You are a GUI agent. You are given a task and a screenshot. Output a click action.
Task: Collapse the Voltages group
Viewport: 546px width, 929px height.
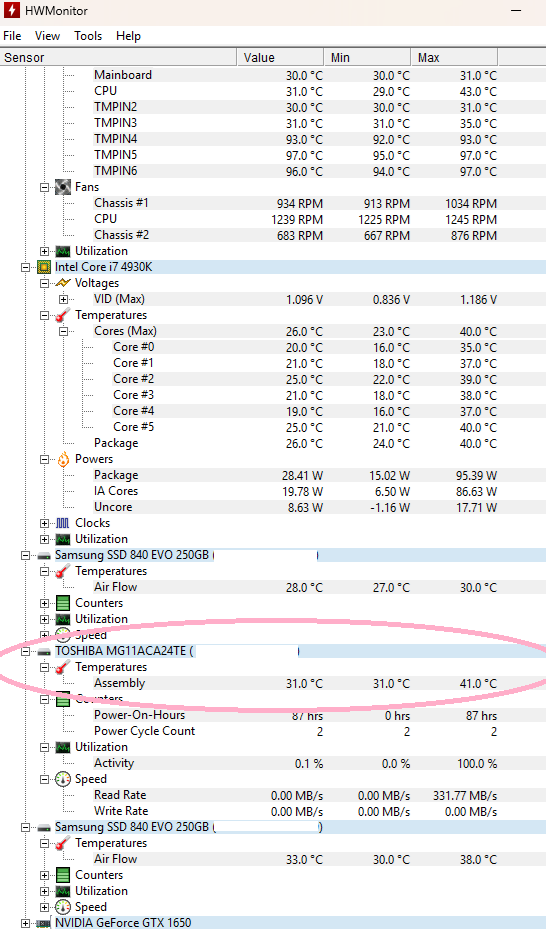pyautogui.click(x=44, y=283)
